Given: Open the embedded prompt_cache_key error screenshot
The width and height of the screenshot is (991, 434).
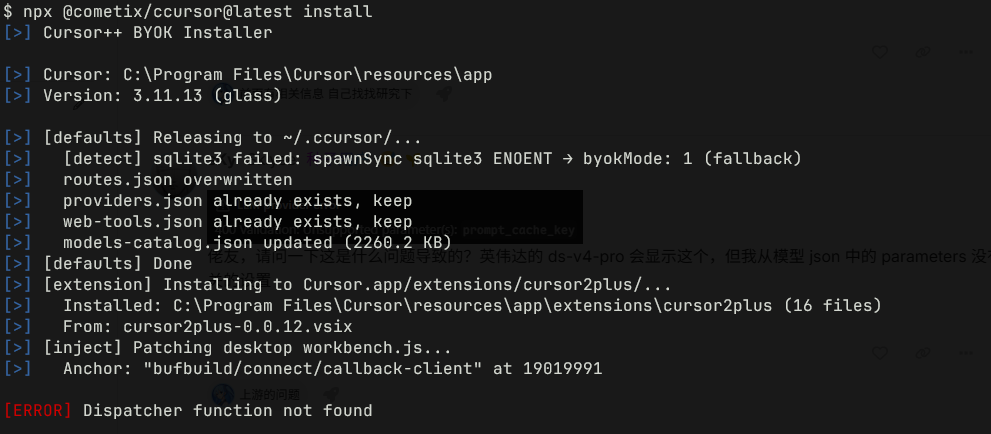Looking at the screenshot, I should pyautogui.click(x=394, y=217).
